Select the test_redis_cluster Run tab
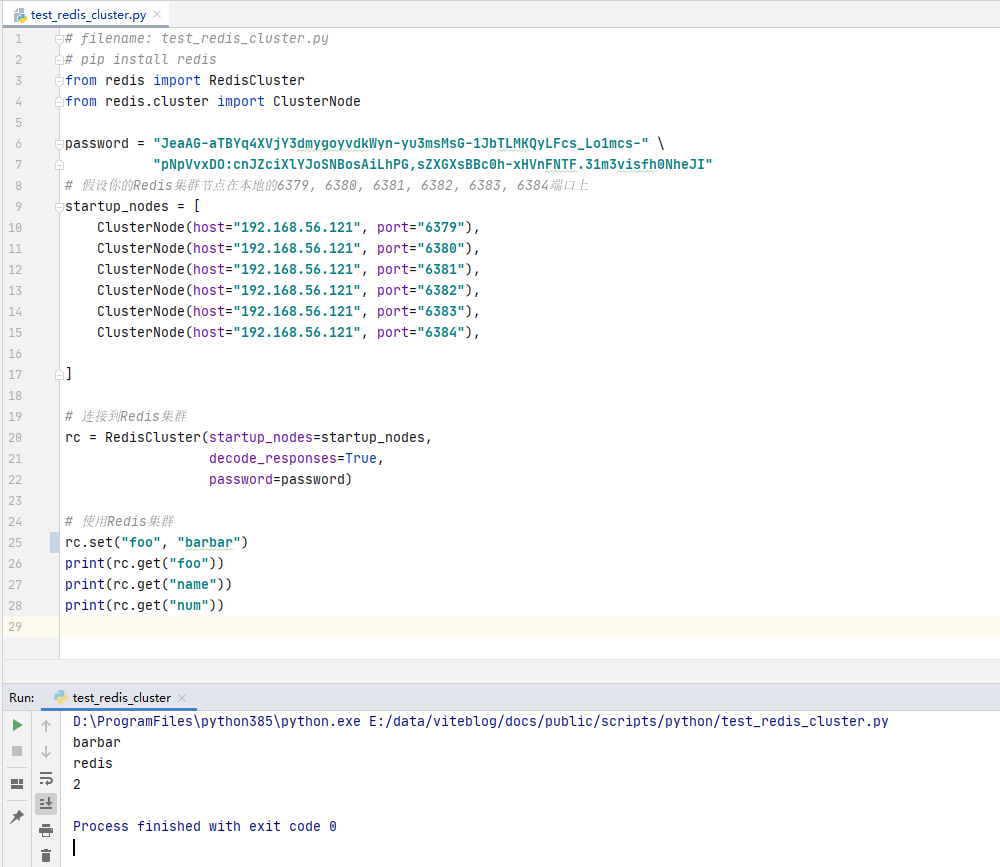The image size is (1000, 867). [x=121, y=698]
